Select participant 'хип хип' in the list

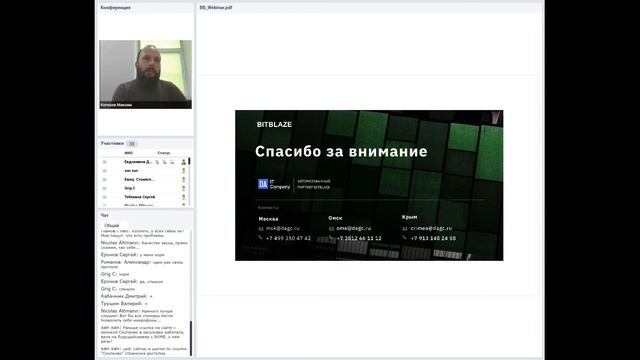click(131, 171)
